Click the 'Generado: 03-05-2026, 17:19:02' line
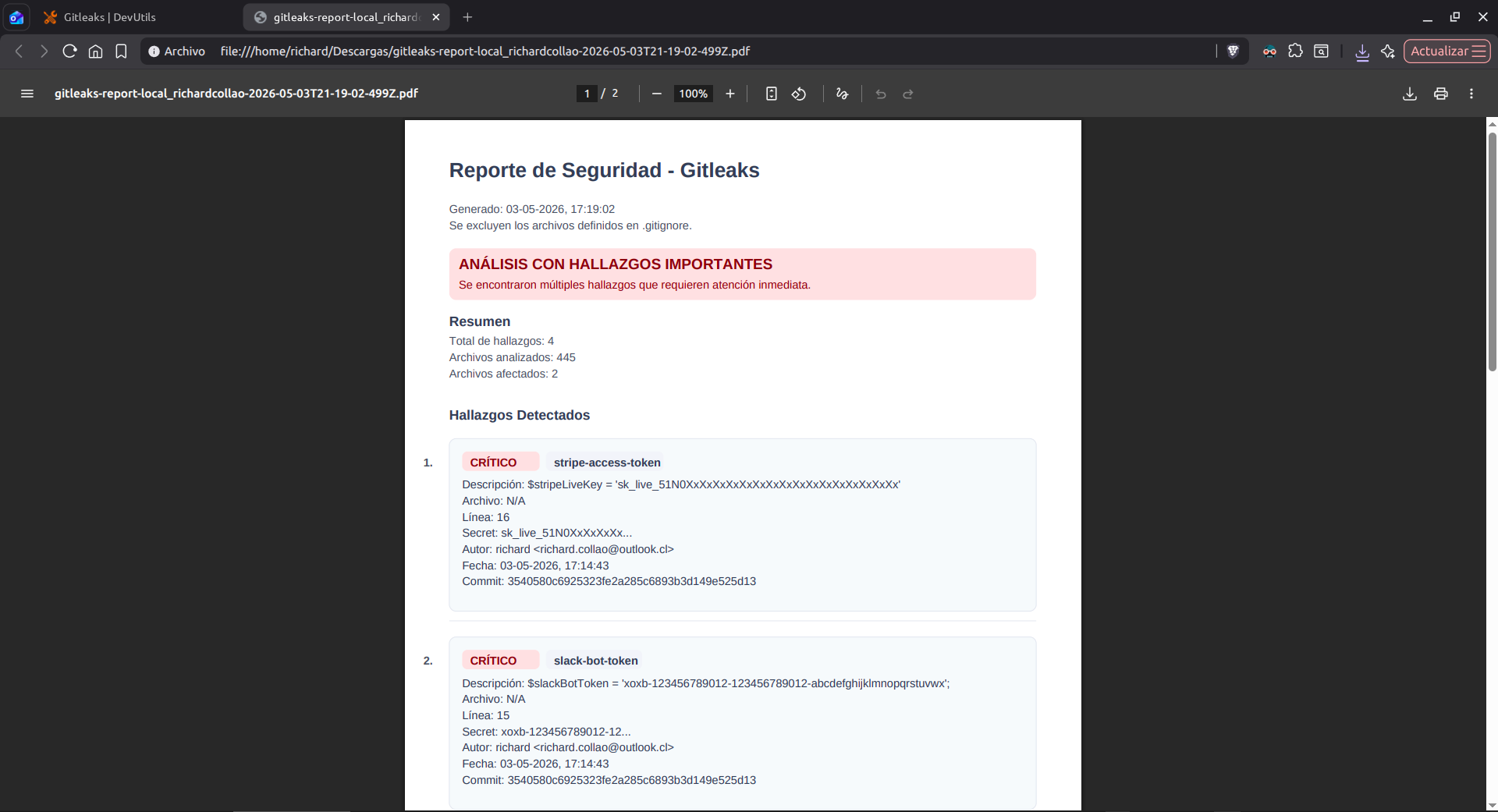 [531, 209]
